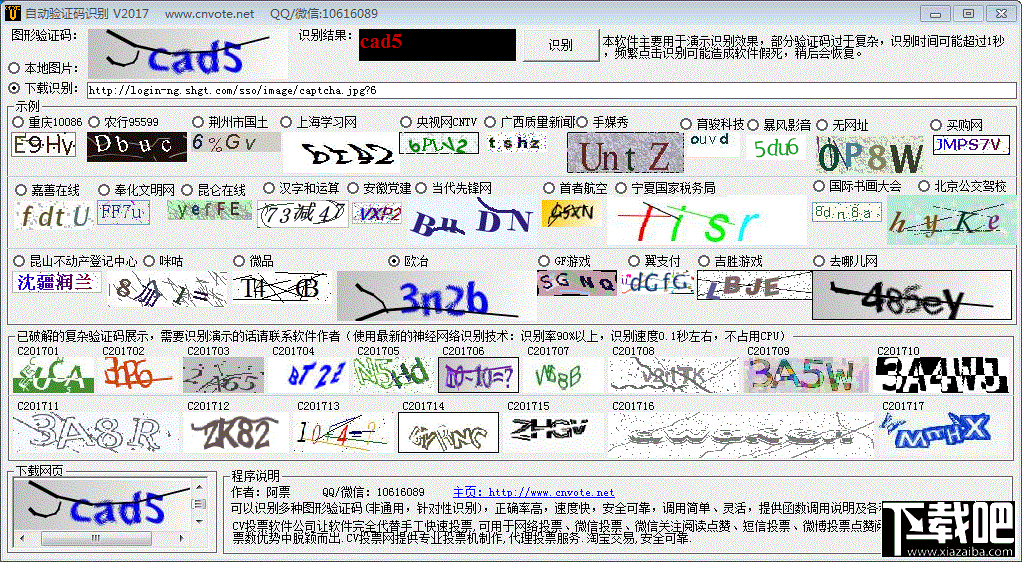Select the GF游戏 radio button
This screenshot has height=562, width=1022.
[x=544, y=261]
